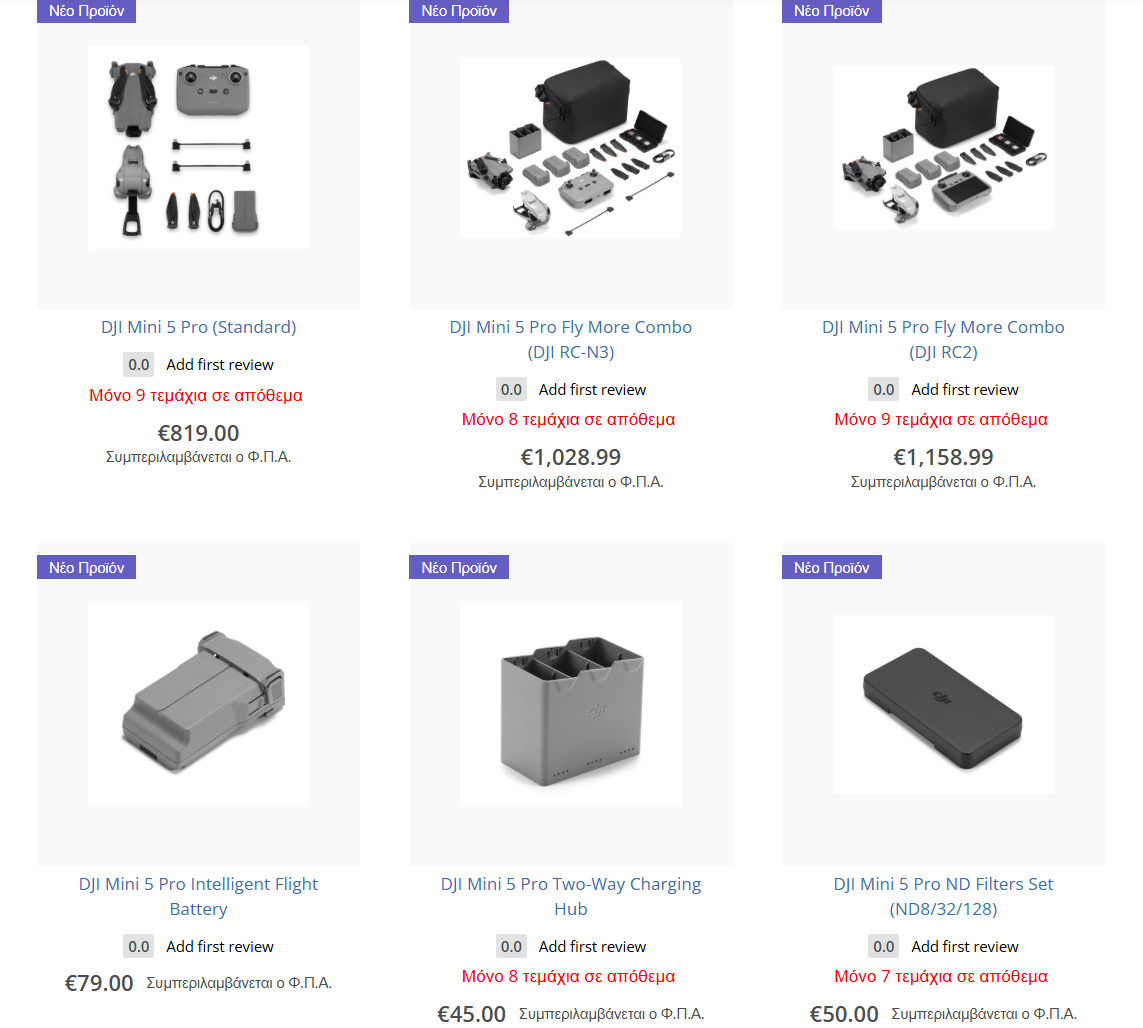
Task: Add first review for the RC2 combo
Action: 965,389
